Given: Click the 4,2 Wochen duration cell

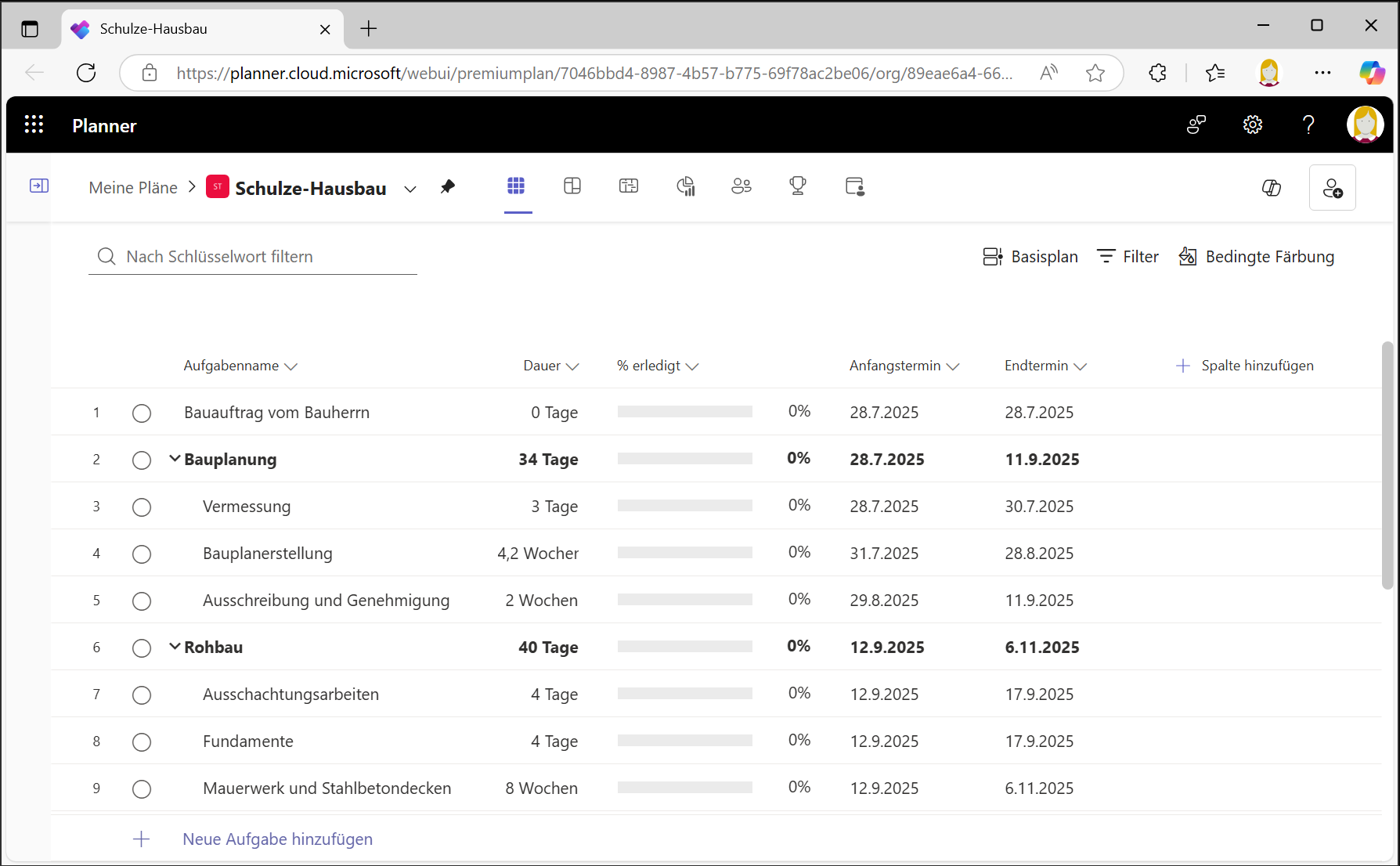Looking at the screenshot, I should tap(538, 554).
